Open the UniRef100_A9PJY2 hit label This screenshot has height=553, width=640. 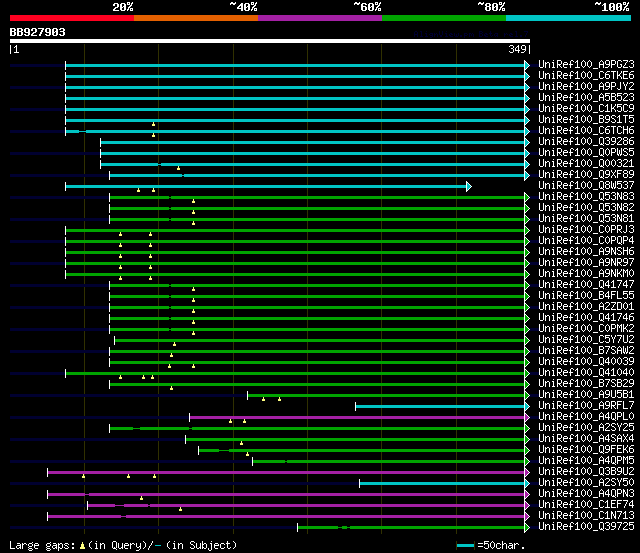[x=586, y=87]
